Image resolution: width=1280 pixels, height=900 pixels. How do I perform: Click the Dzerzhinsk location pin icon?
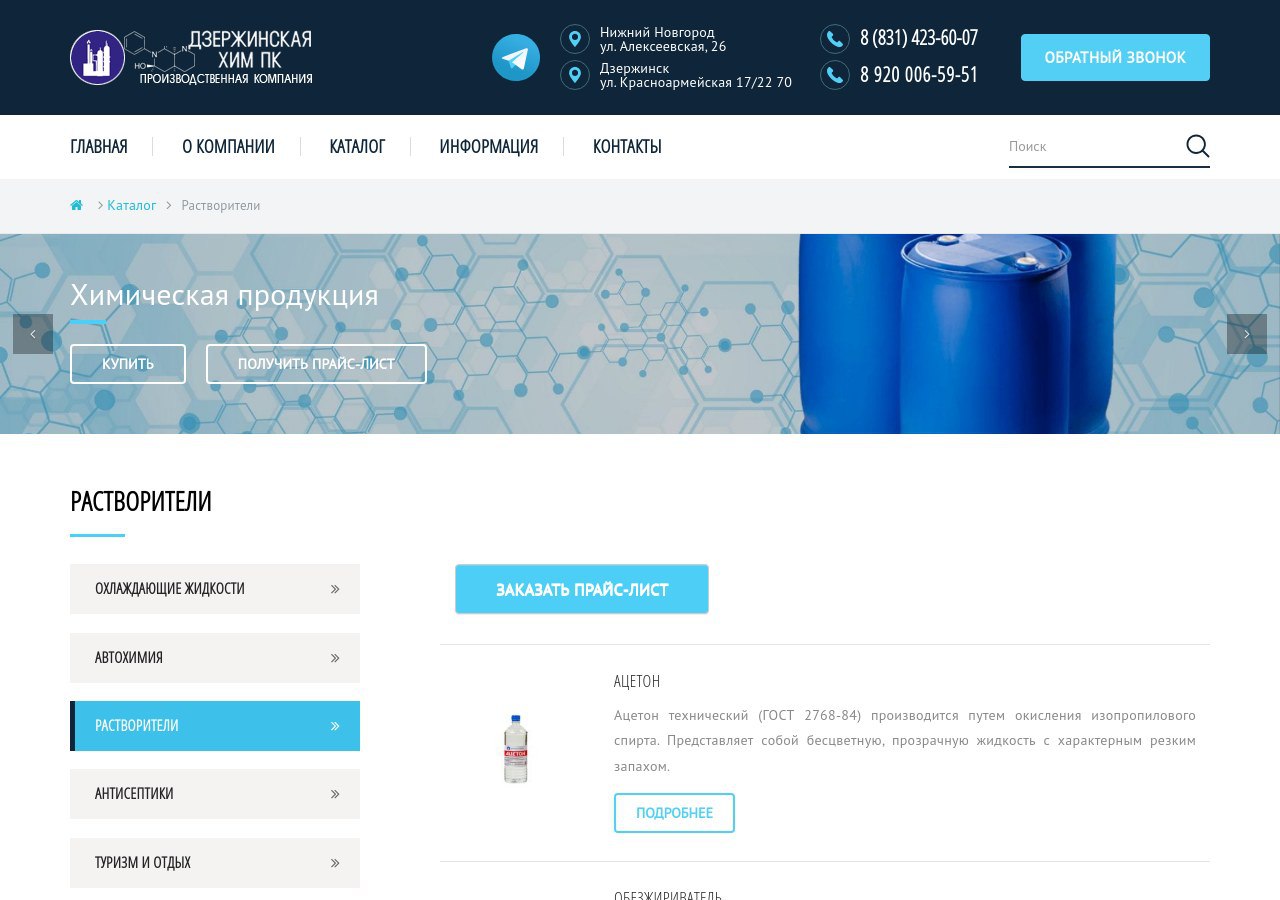pyautogui.click(x=575, y=75)
